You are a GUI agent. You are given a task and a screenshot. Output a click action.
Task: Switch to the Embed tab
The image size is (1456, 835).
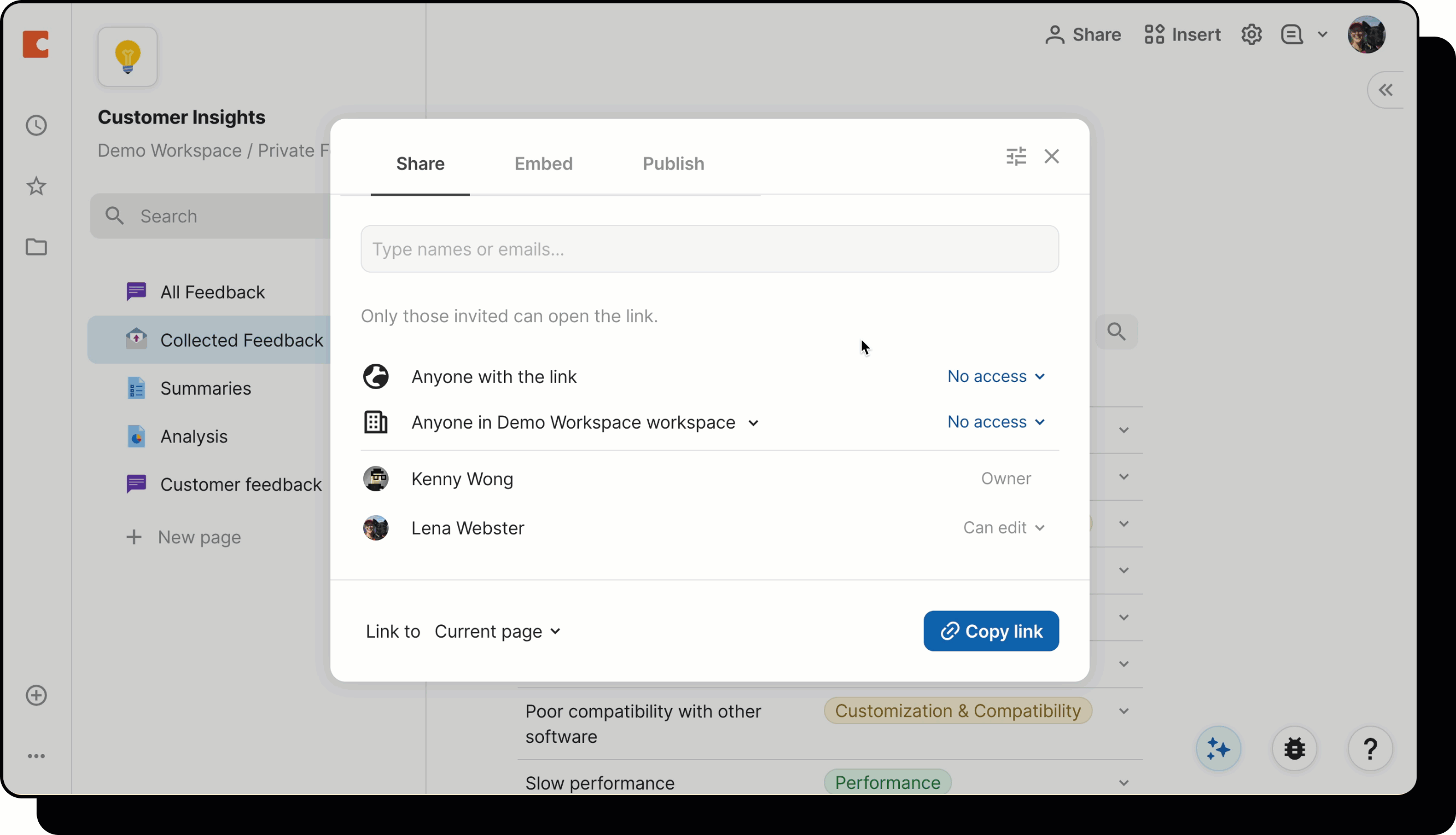pos(543,164)
